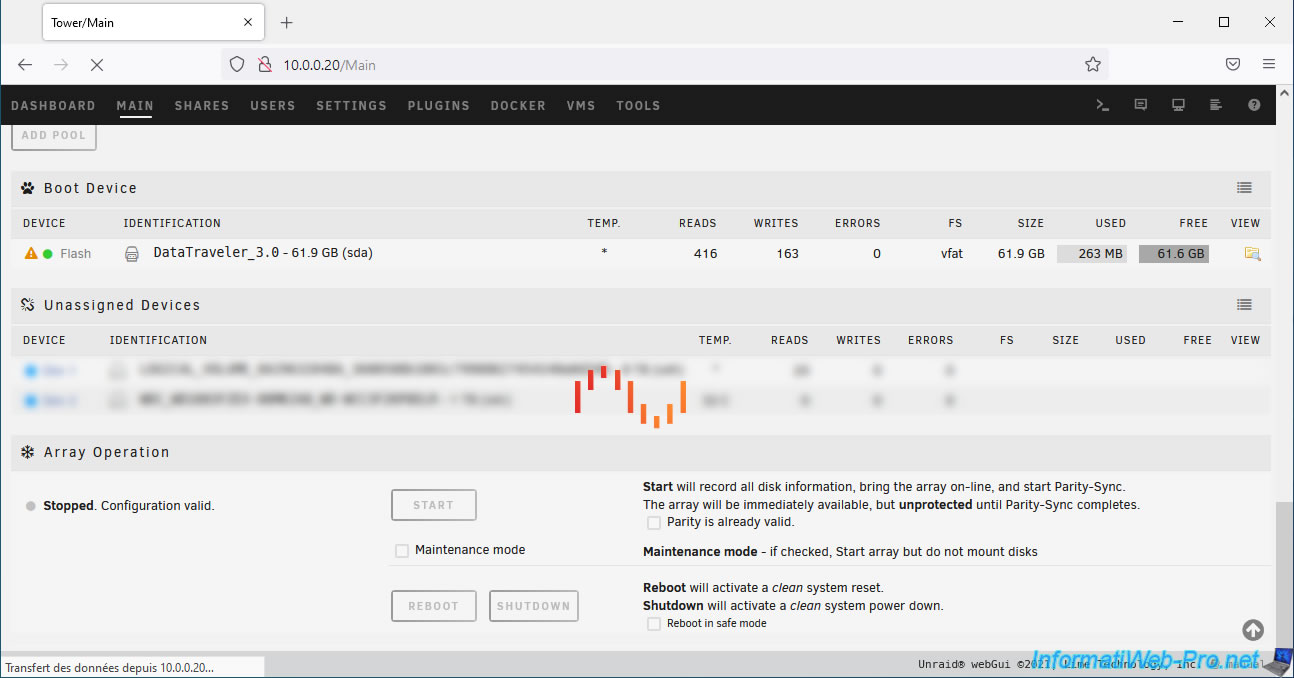The image size is (1294, 678).
Task: Toggle Unassigned Devices section list view
Action: [x=1244, y=305]
